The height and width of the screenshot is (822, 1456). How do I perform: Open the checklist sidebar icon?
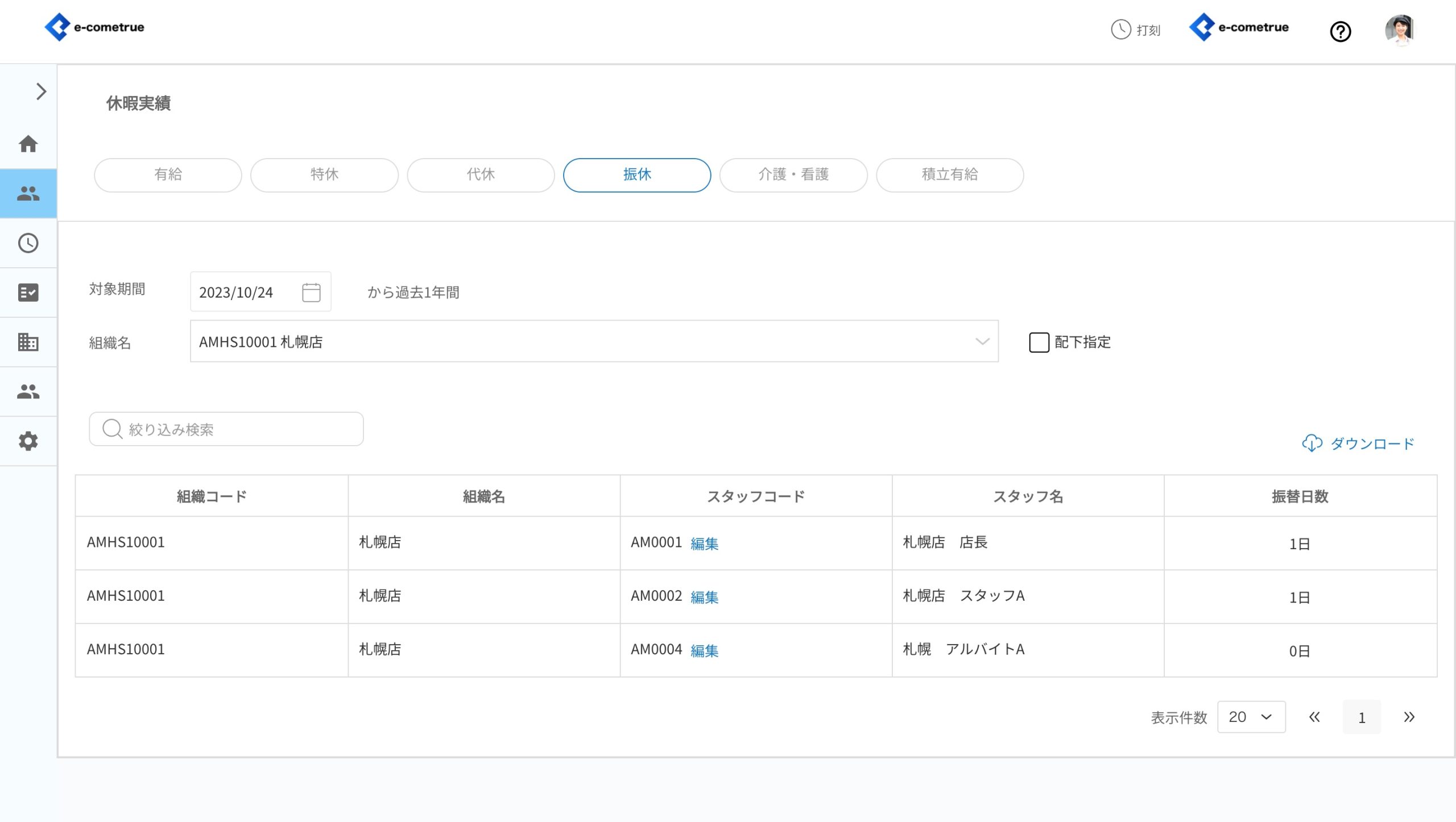(28, 293)
